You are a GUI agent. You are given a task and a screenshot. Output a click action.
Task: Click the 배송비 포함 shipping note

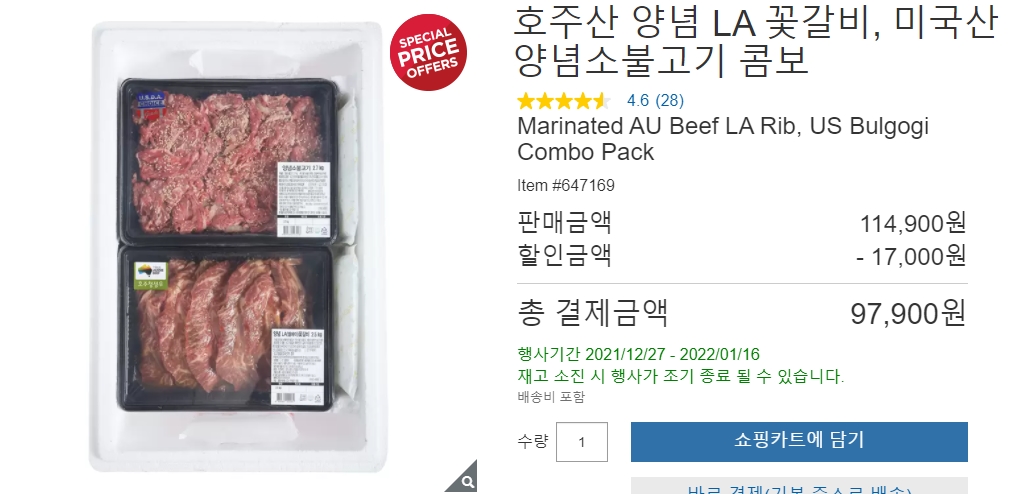(x=551, y=397)
